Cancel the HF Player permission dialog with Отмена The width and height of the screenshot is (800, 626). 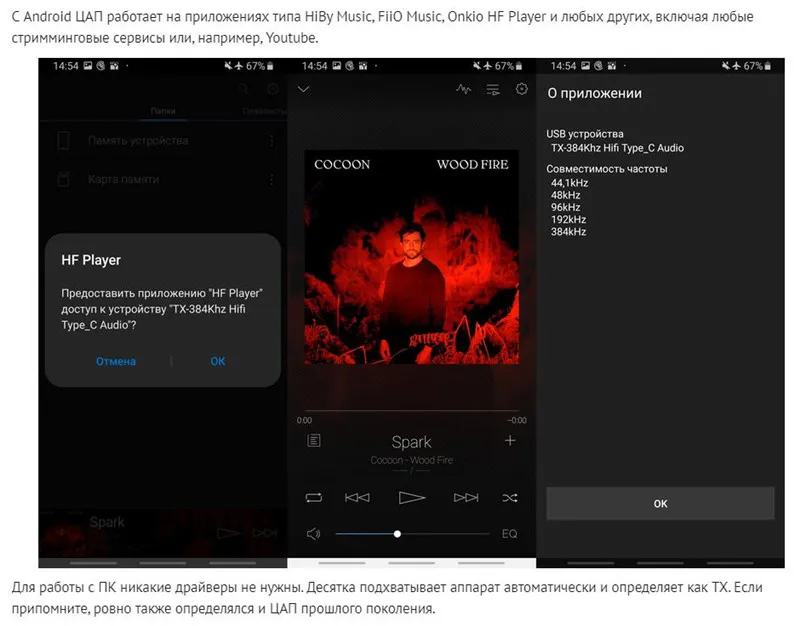coord(116,361)
